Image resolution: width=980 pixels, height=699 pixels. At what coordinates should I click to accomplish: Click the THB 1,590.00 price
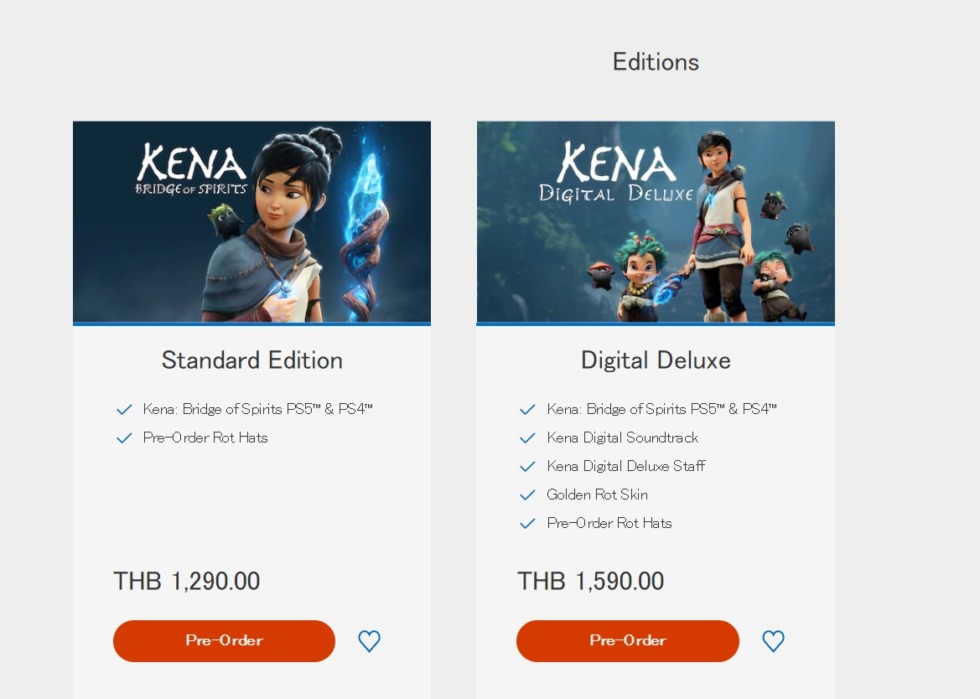591,581
